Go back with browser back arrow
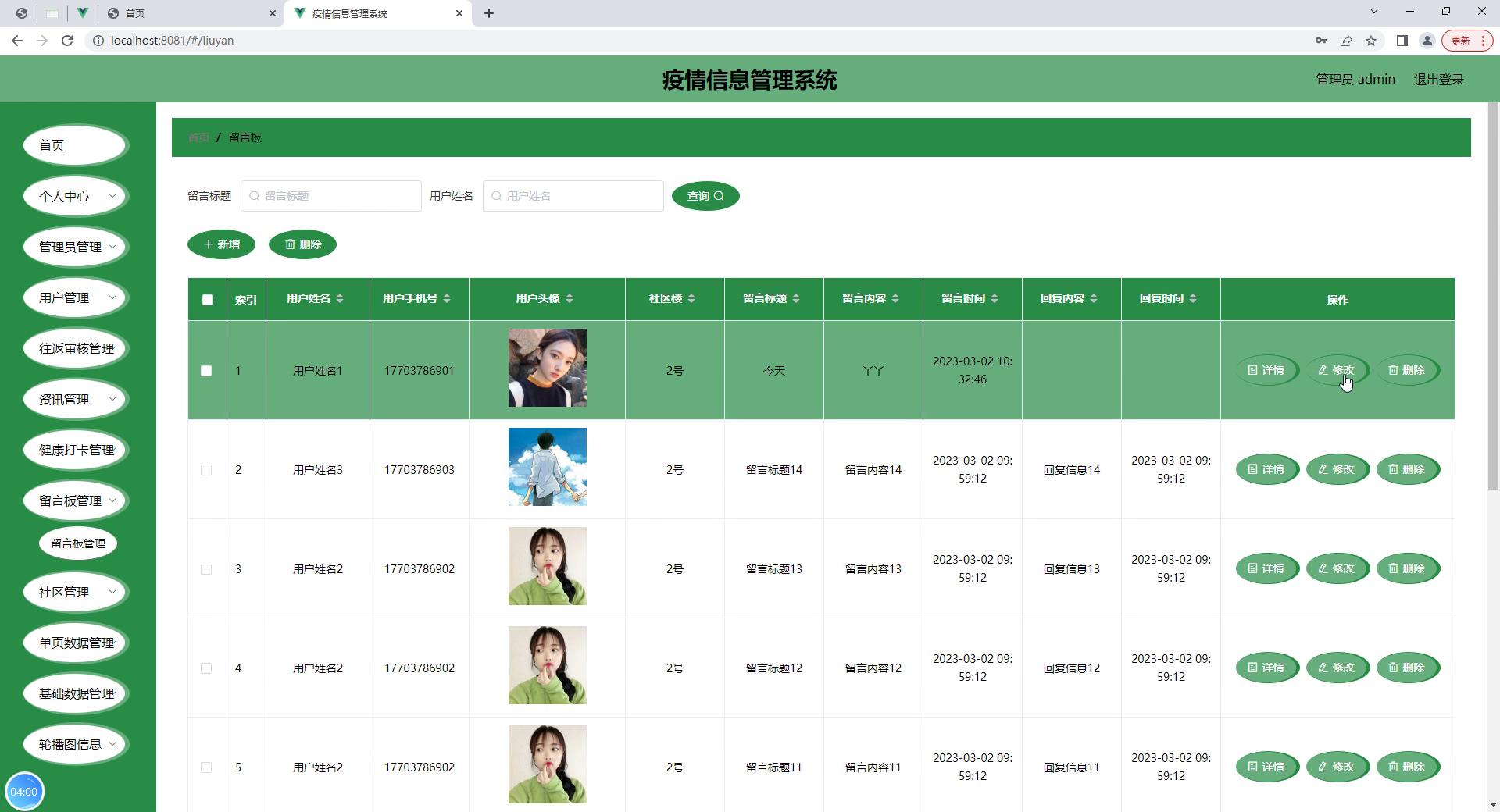This screenshot has width=1500, height=812. point(17,41)
